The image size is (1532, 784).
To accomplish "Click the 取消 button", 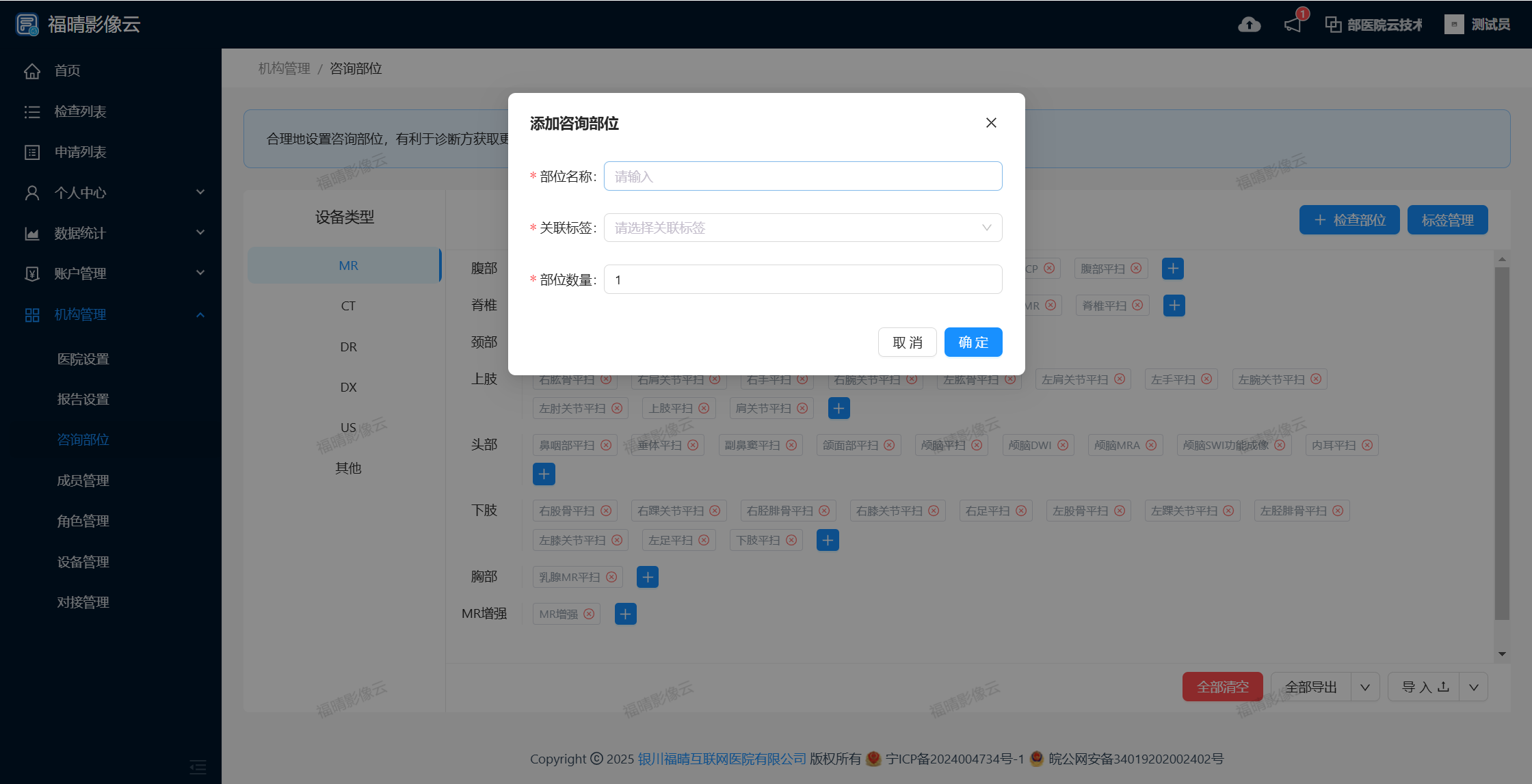I will [x=907, y=342].
